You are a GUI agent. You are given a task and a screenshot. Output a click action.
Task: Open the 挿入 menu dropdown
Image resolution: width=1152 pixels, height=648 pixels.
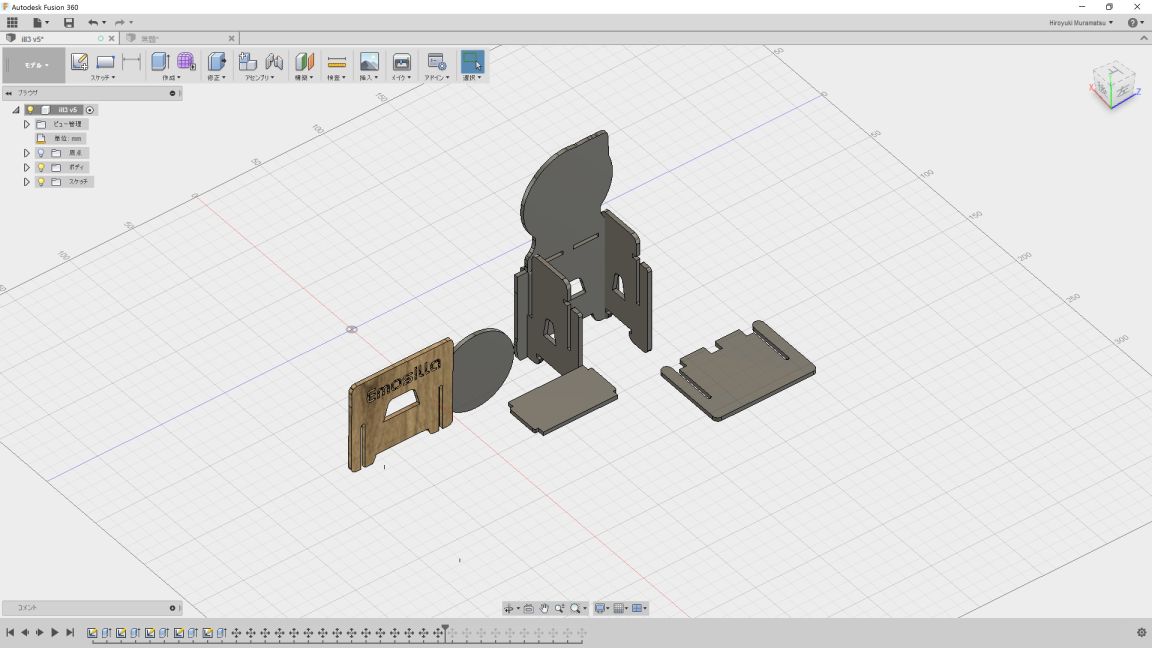368,77
